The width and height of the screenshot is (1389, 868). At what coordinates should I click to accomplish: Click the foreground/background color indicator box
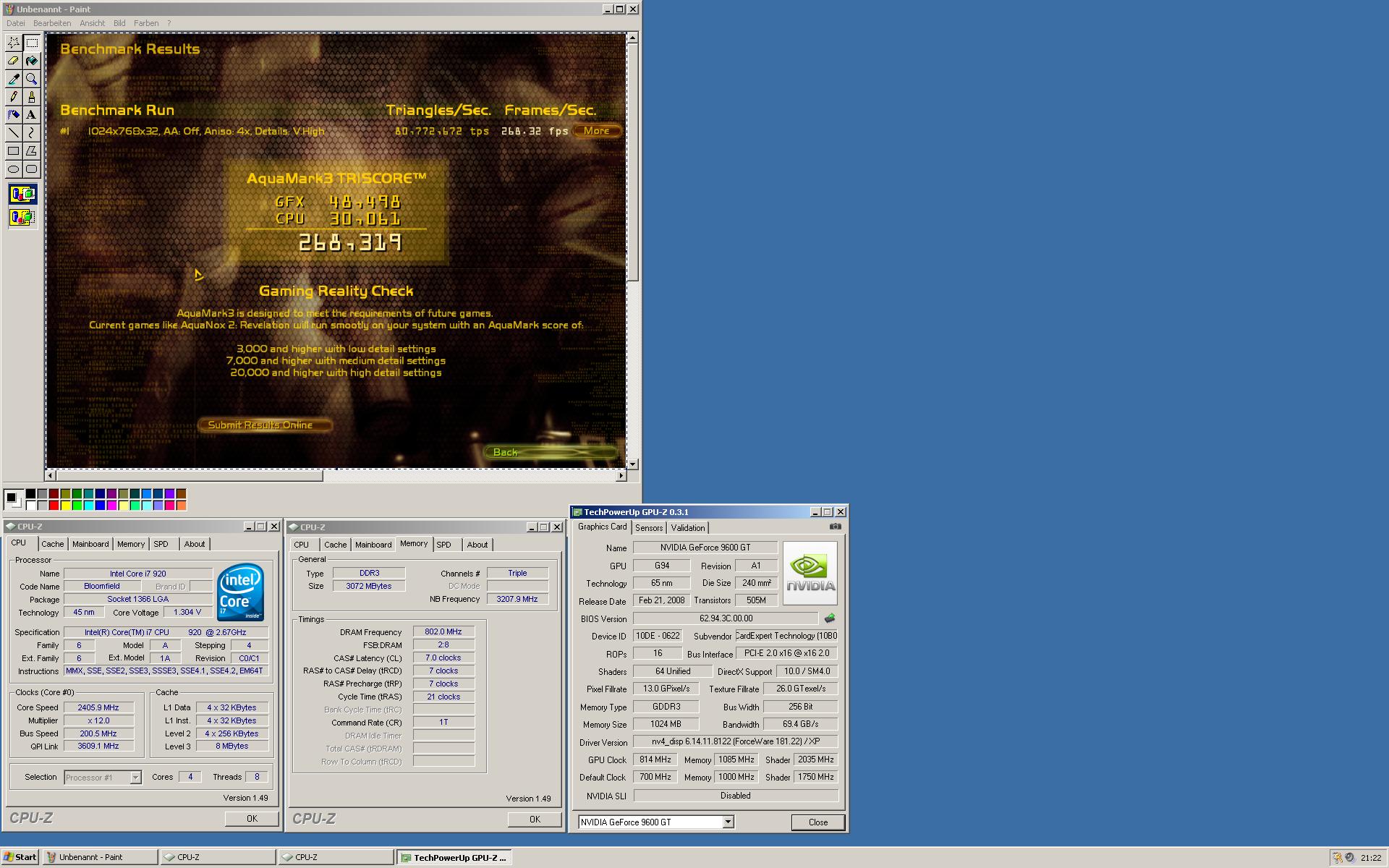[13, 499]
